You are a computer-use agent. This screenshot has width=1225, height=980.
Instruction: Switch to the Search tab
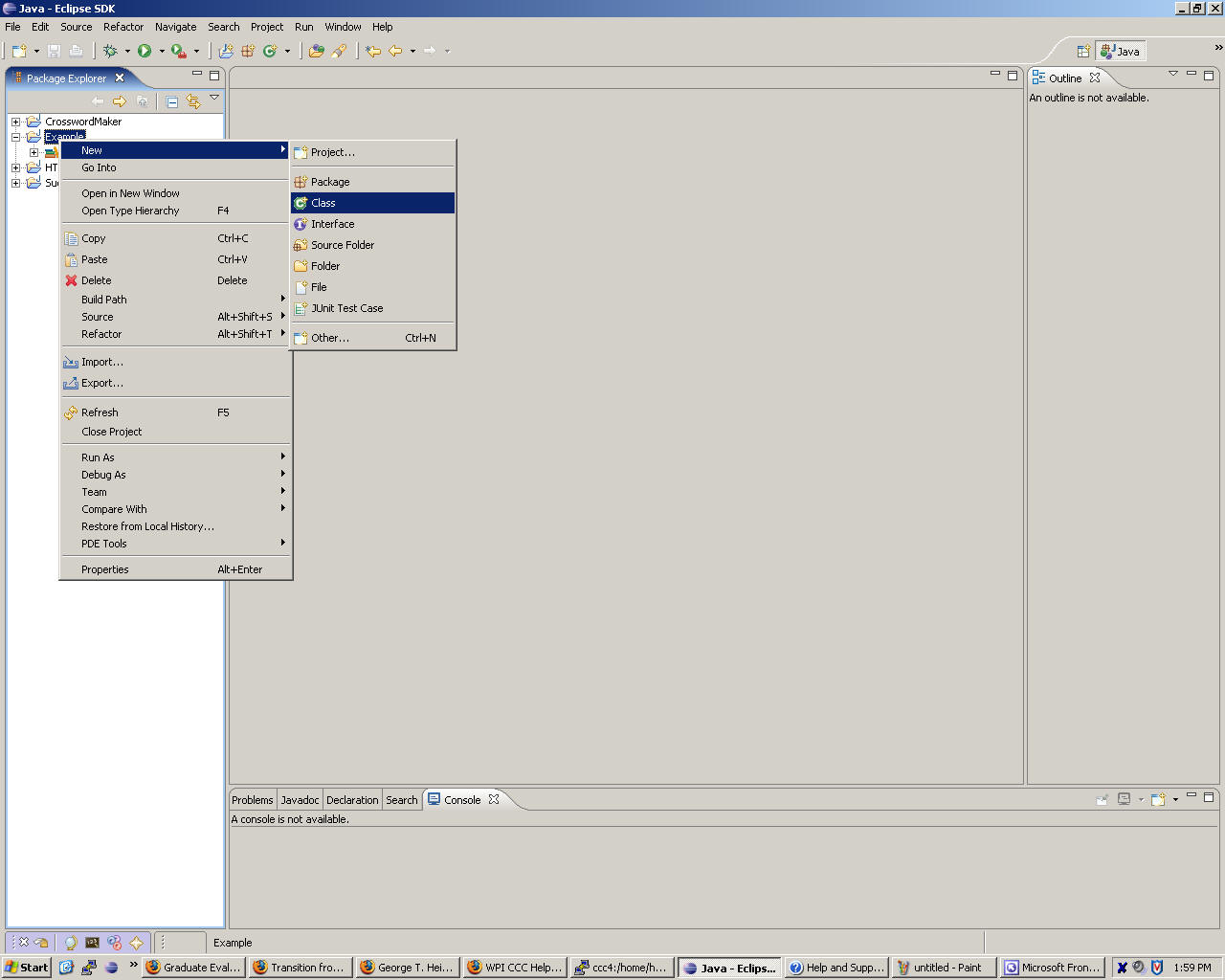[x=402, y=800]
